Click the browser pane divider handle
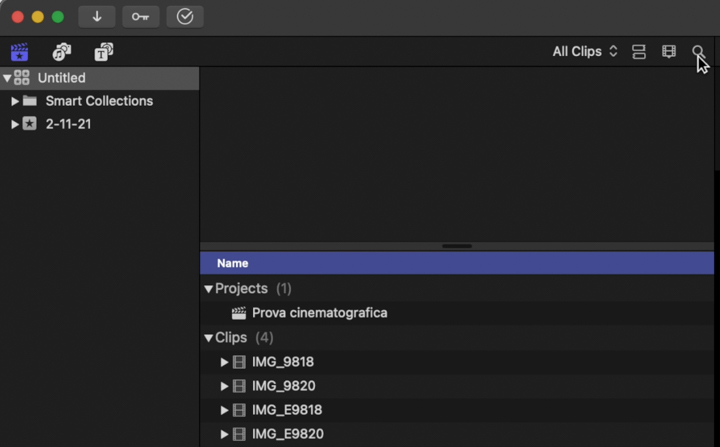The width and height of the screenshot is (720, 447). tap(457, 246)
